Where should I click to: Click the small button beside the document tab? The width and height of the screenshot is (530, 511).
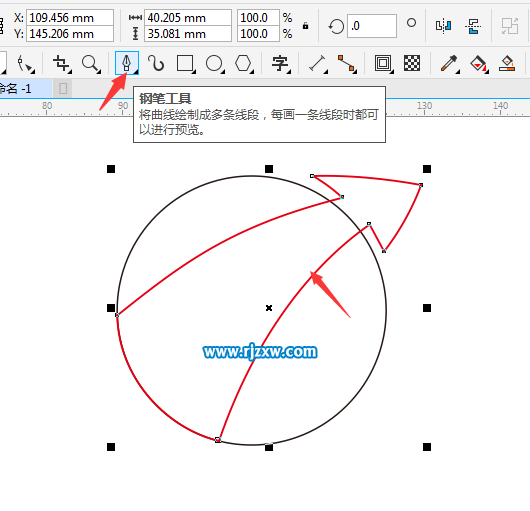click(x=63, y=89)
